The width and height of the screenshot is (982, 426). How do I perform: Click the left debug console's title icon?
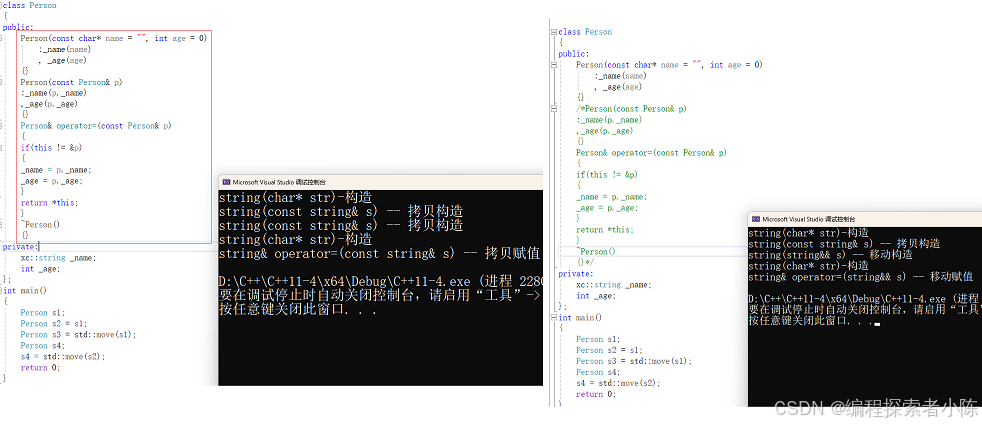(x=226, y=182)
